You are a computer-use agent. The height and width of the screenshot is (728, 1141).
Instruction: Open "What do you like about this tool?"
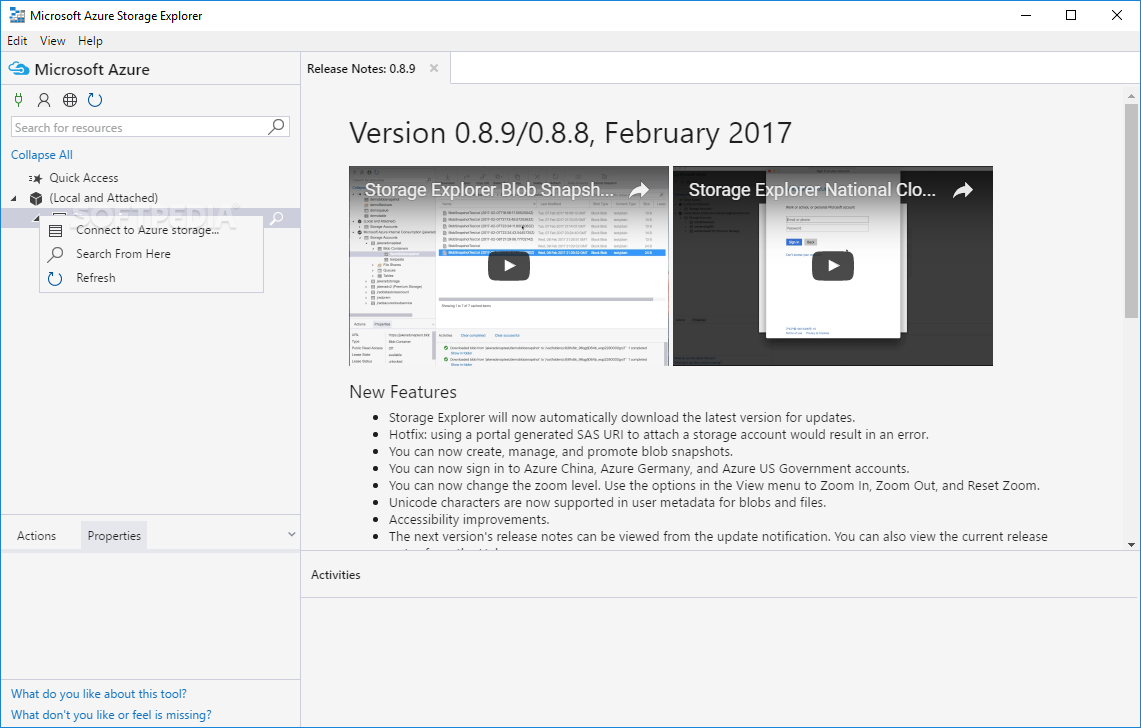98,695
